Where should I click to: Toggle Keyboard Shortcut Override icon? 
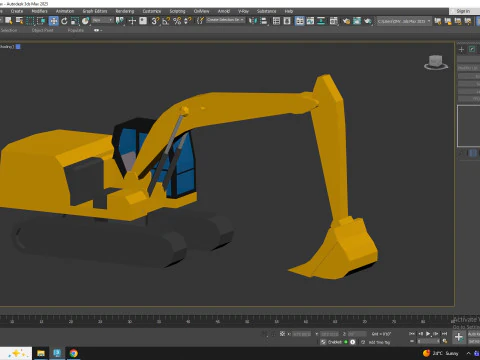[x=143, y=21]
